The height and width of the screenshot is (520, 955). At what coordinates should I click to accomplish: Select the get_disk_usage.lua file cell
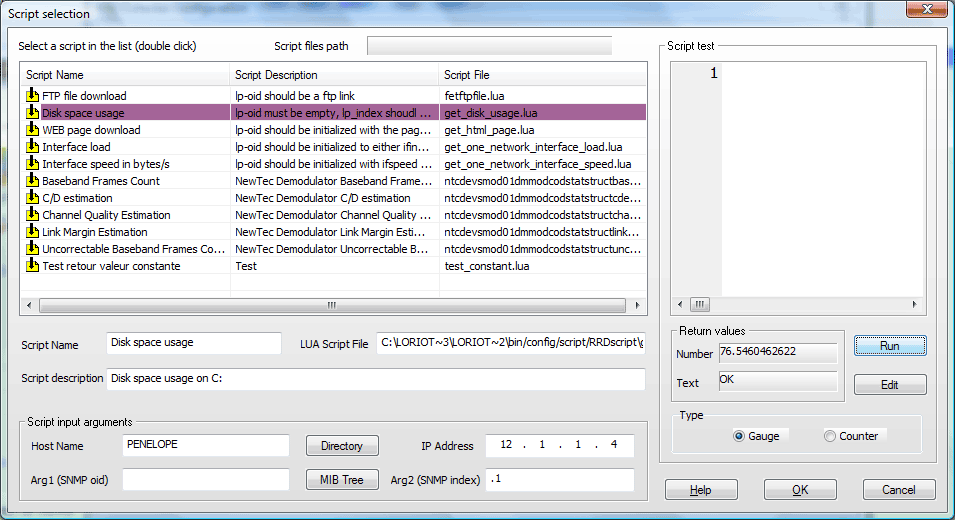491,113
